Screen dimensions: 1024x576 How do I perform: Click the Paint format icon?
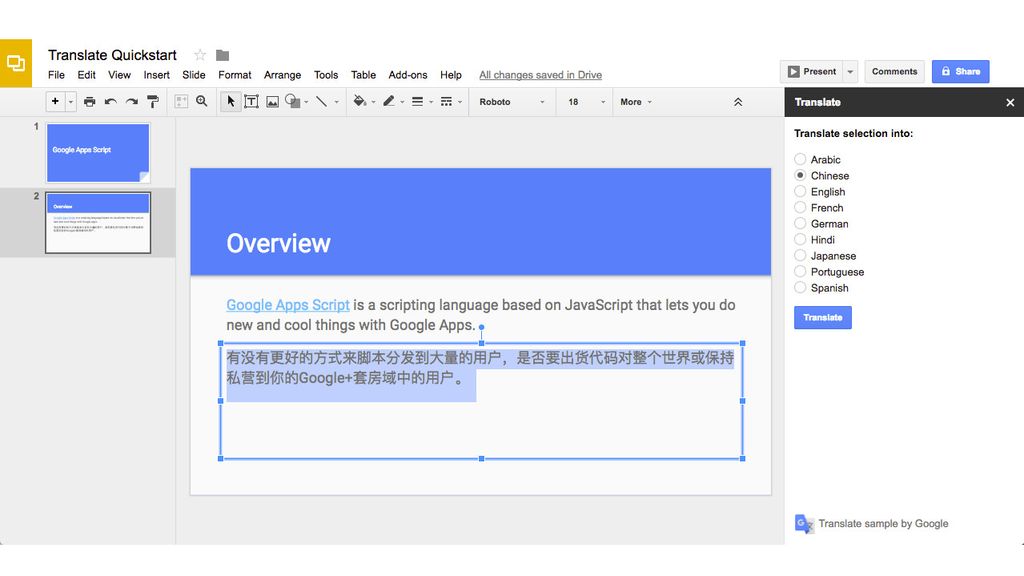[x=152, y=101]
